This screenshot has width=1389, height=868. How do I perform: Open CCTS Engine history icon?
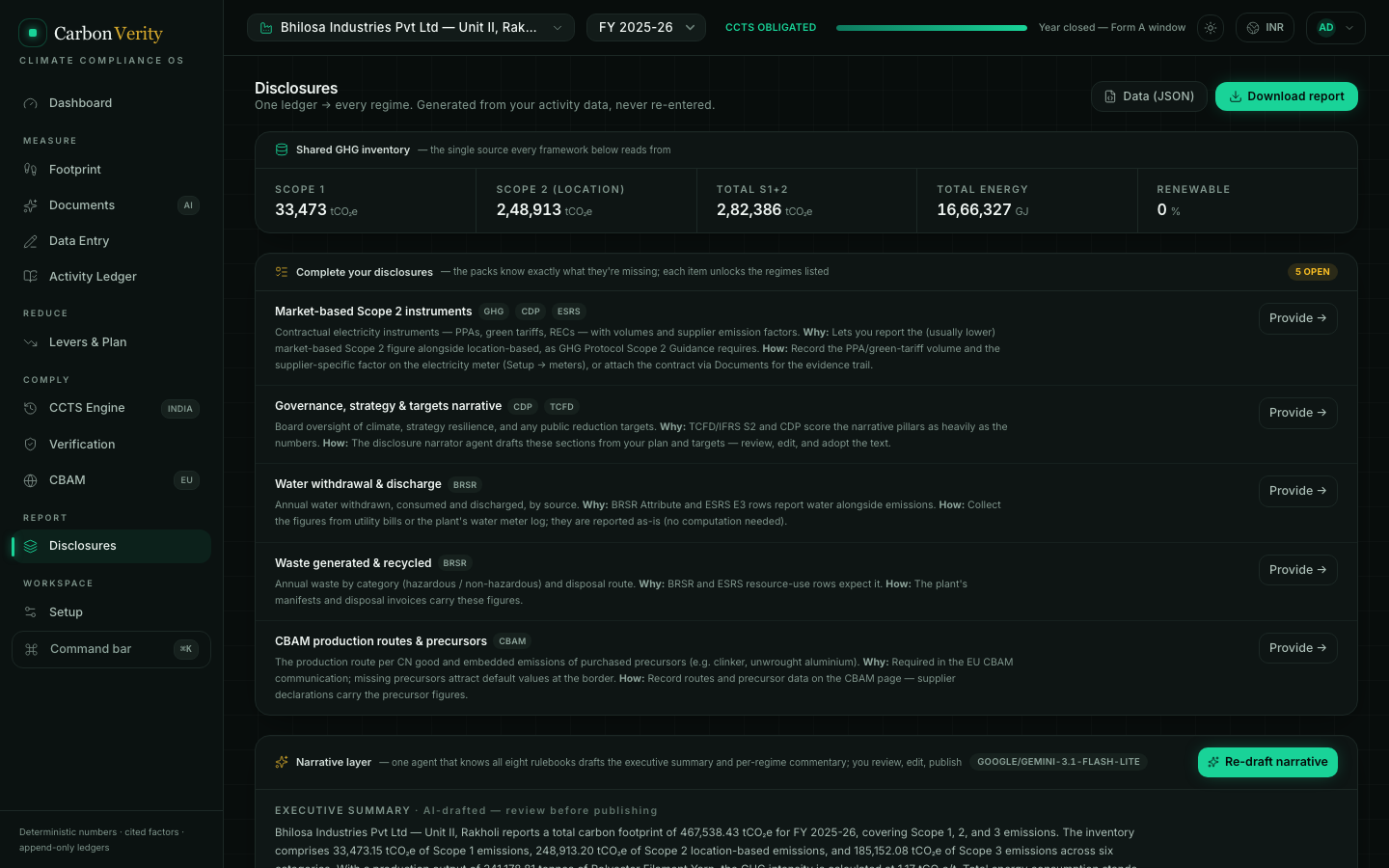click(x=31, y=408)
